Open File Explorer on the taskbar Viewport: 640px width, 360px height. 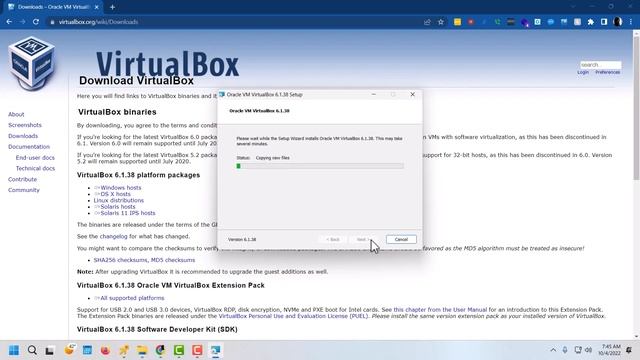coord(142,350)
